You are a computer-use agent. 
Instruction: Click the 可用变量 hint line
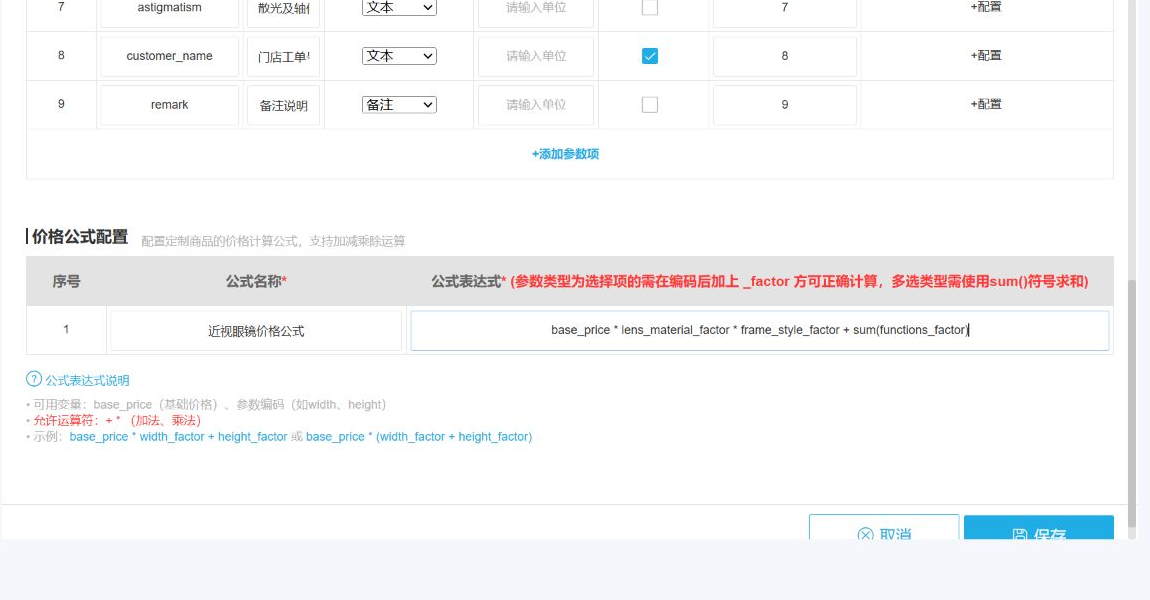tap(209, 404)
